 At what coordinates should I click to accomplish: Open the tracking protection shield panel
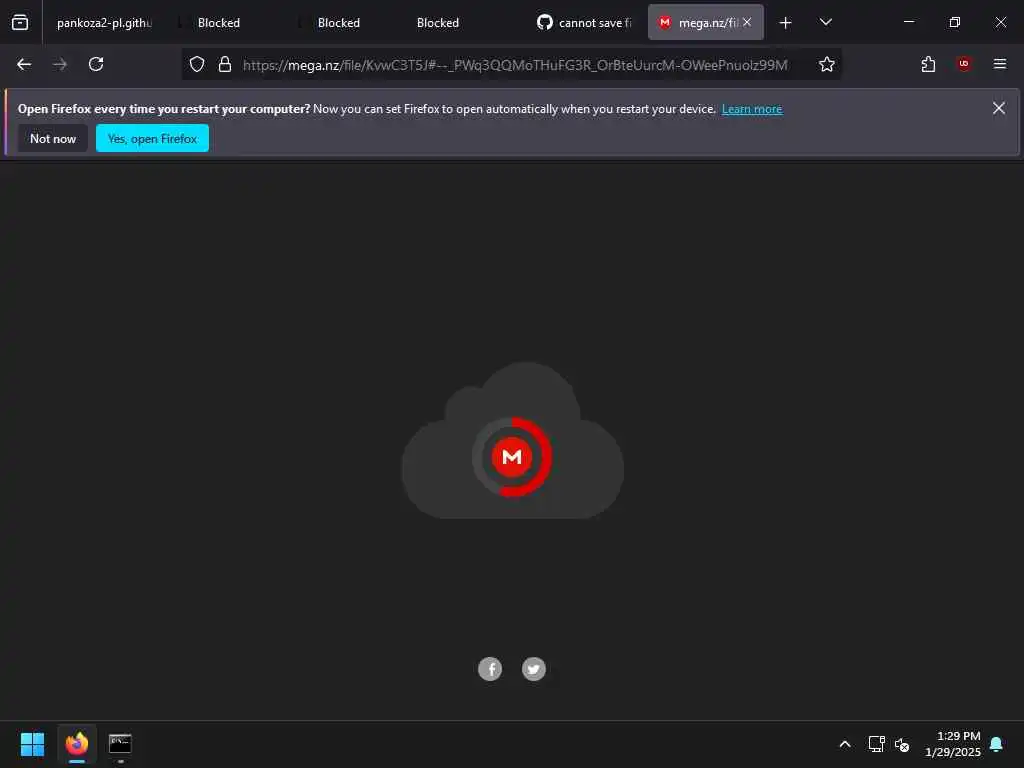coord(197,64)
